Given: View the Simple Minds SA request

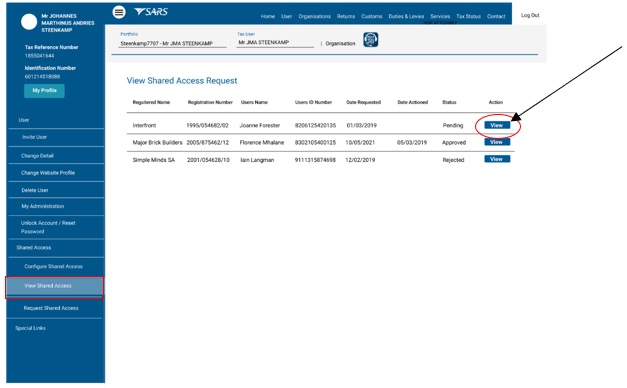Looking at the screenshot, I should coord(497,159).
